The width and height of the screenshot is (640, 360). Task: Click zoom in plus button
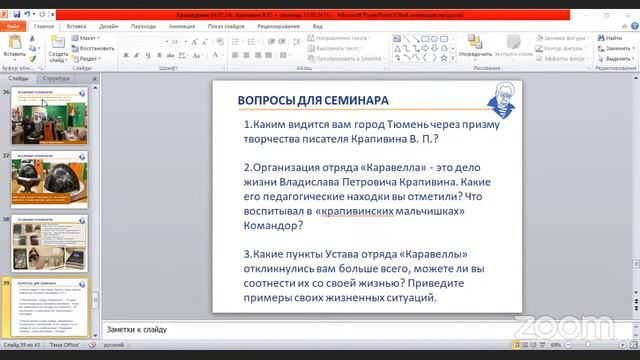[x=622, y=345]
